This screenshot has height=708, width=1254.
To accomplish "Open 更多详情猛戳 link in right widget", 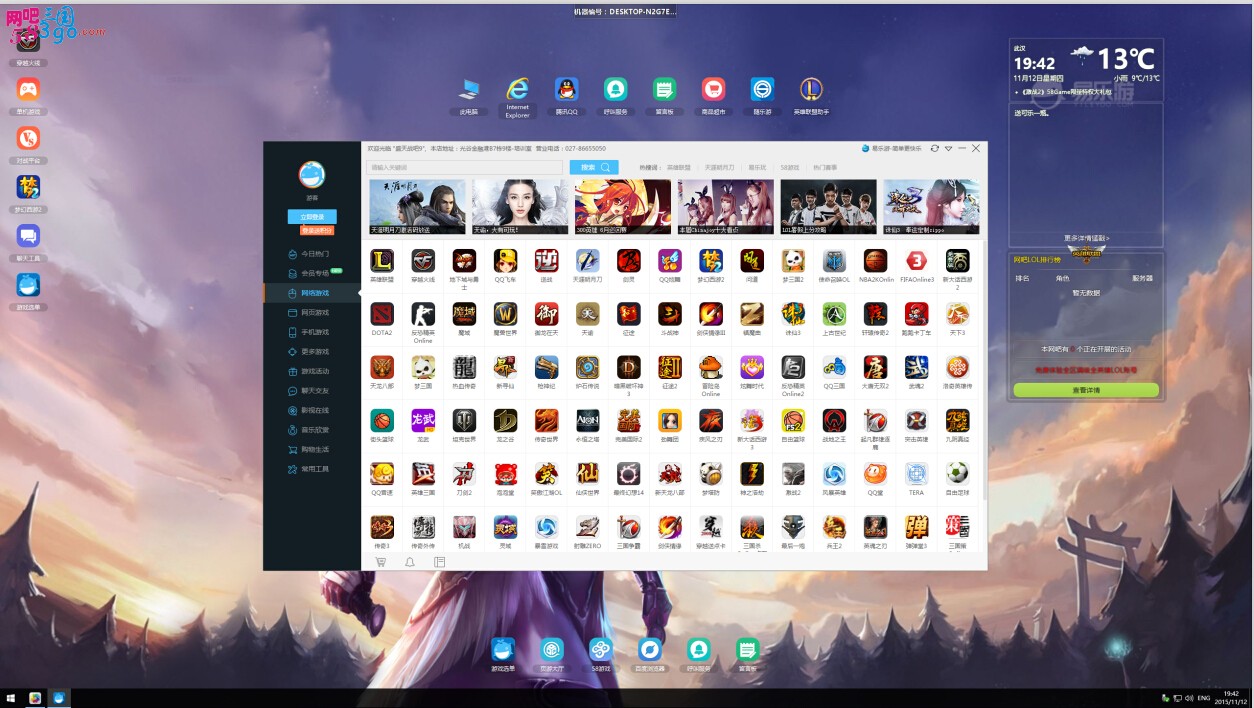I will [1086, 238].
